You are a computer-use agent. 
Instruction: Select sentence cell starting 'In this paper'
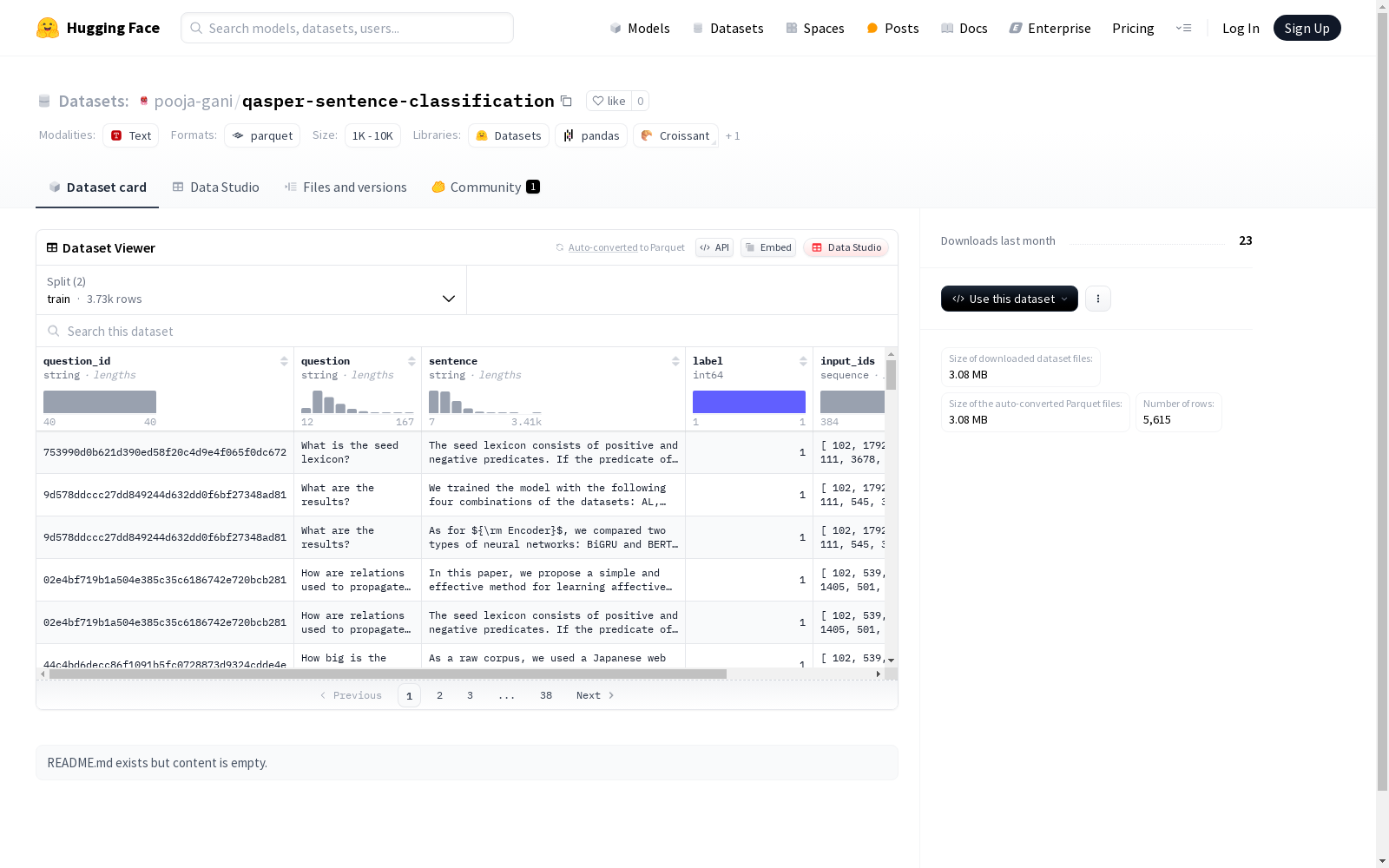(x=554, y=580)
